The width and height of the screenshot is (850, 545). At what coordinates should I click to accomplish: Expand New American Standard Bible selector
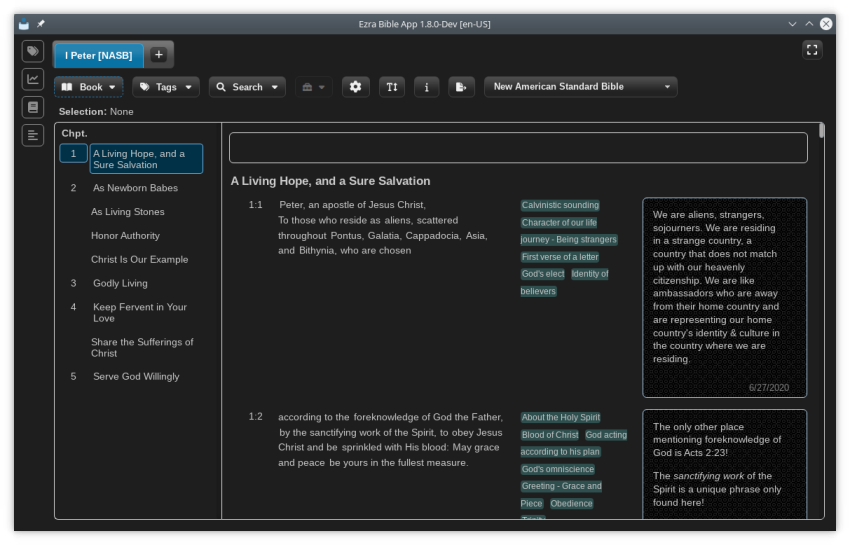pos(580,87)
